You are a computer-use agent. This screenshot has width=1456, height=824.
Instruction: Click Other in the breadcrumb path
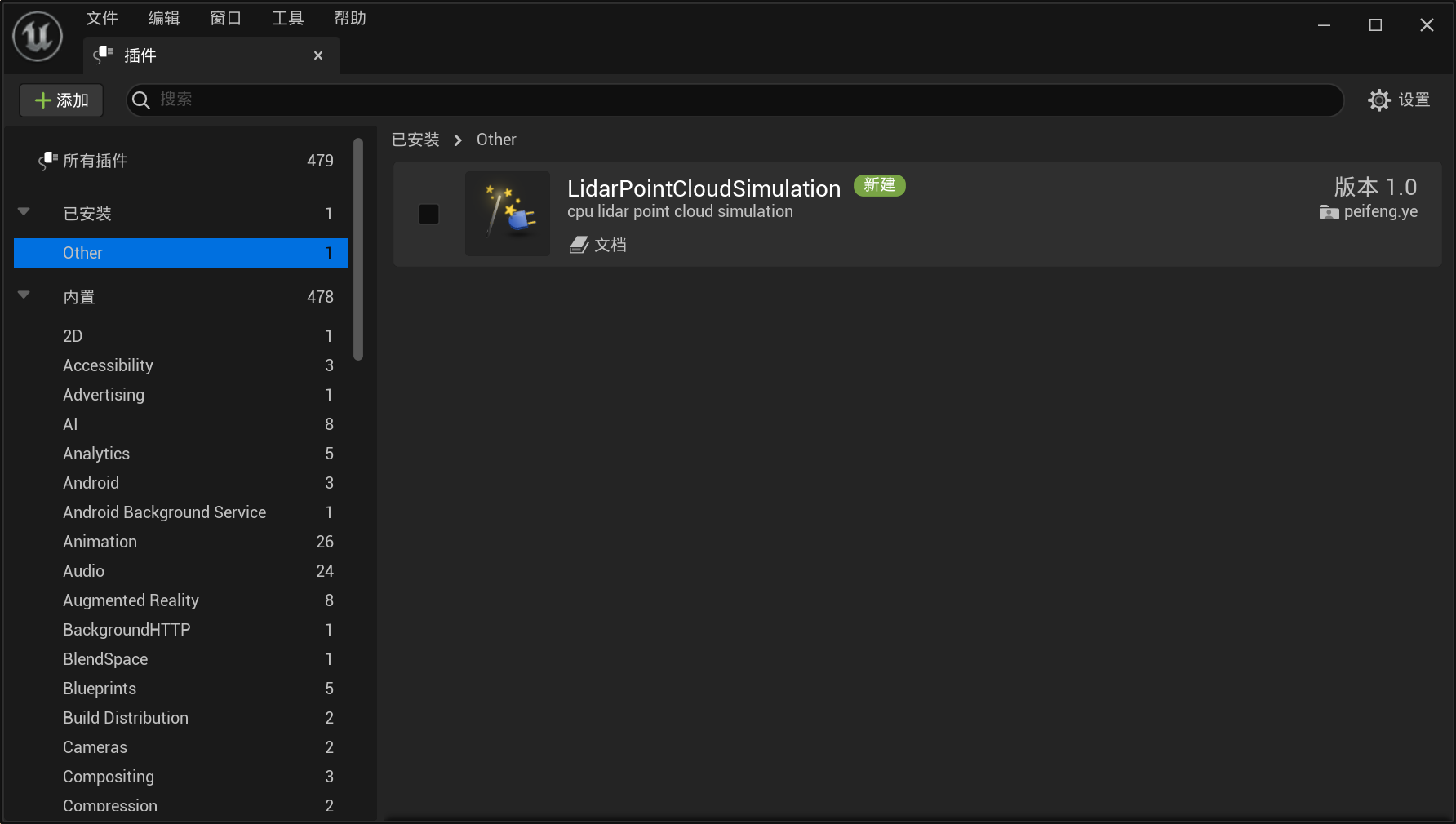pos(496,140)
